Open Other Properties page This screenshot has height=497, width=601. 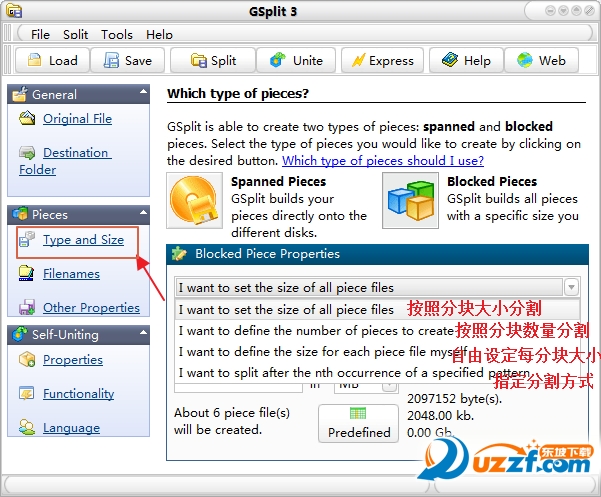click(91, 307)
